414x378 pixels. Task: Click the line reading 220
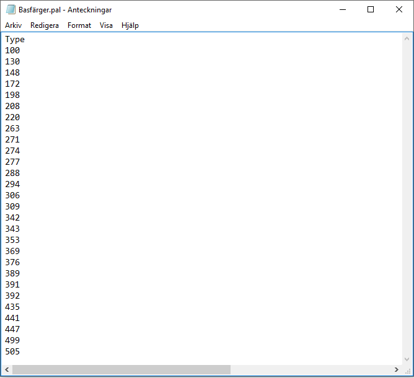[12, 117]
